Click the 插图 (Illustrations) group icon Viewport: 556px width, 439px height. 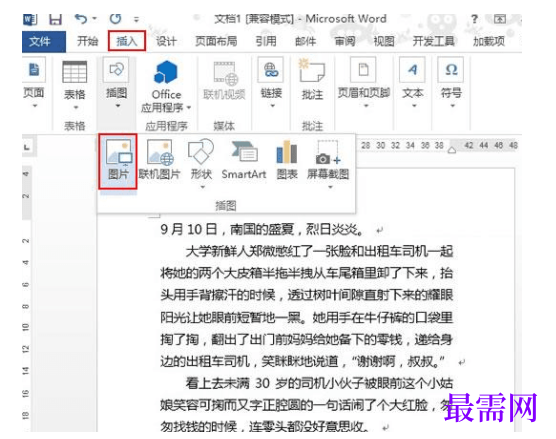pyautogui.click(x=117, y=69)
